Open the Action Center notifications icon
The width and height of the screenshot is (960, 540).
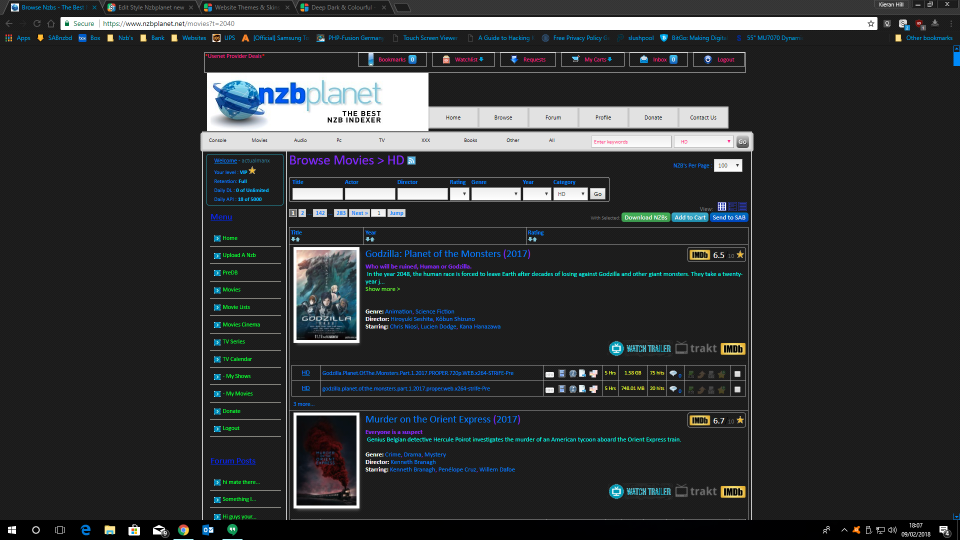coord(945,530)
